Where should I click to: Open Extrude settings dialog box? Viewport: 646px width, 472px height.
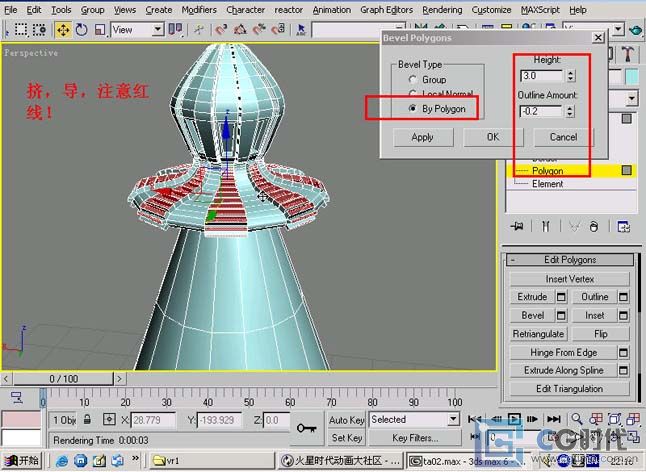pyautogui.click(x=562, y=297)
